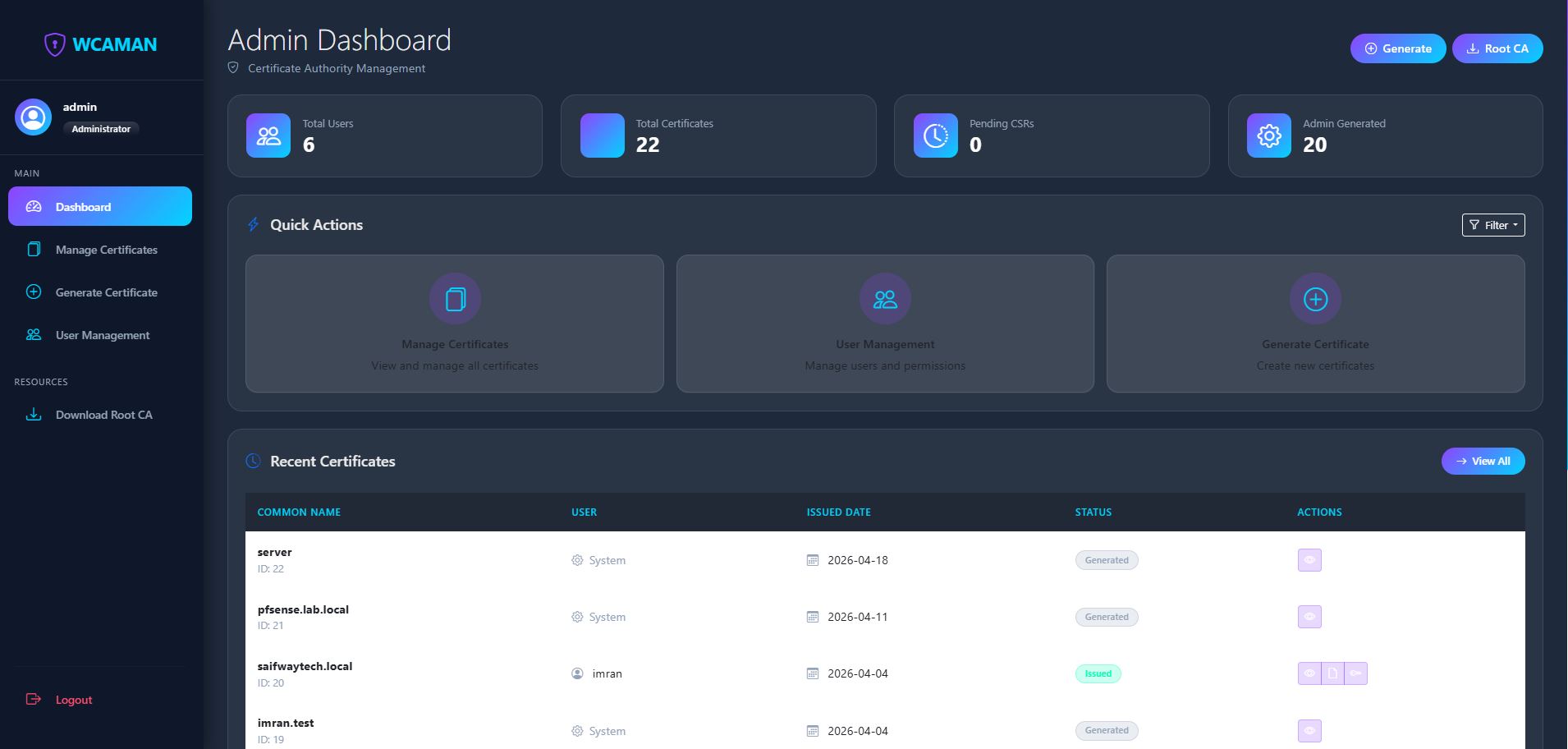This screenshot has width=1568, height=749.
Task: Click the Manage Certificates sidebar icon
Action: 34,249
